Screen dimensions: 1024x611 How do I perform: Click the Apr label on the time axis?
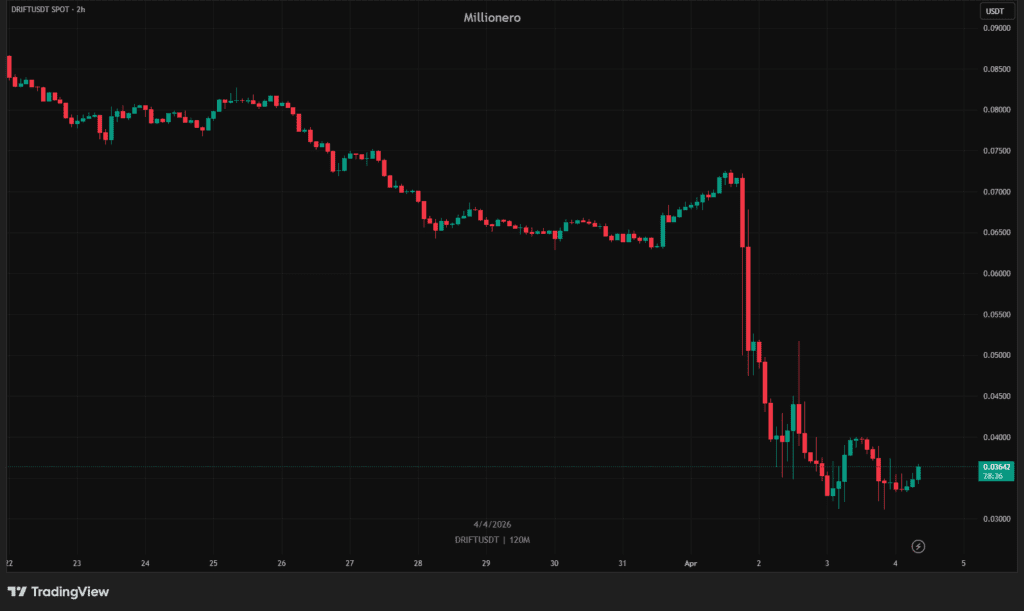[691, 563]
